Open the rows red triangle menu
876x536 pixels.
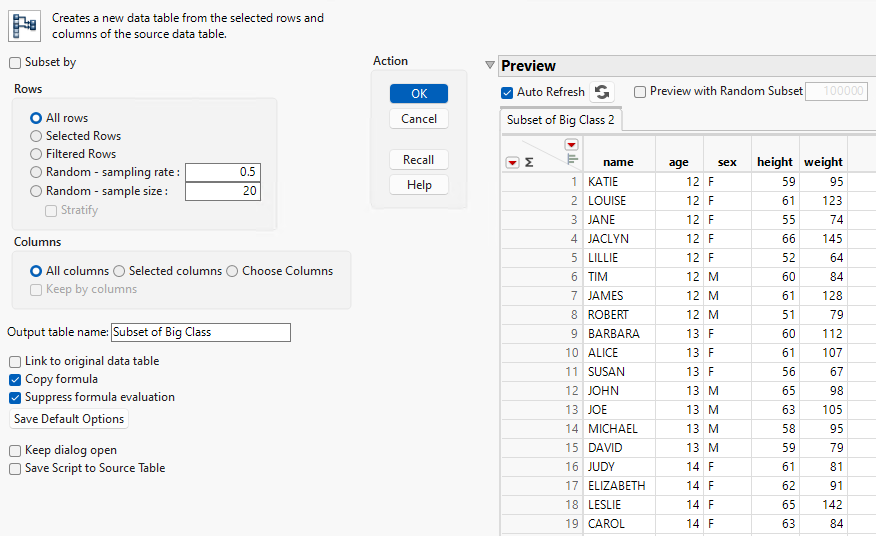(512, 162)
